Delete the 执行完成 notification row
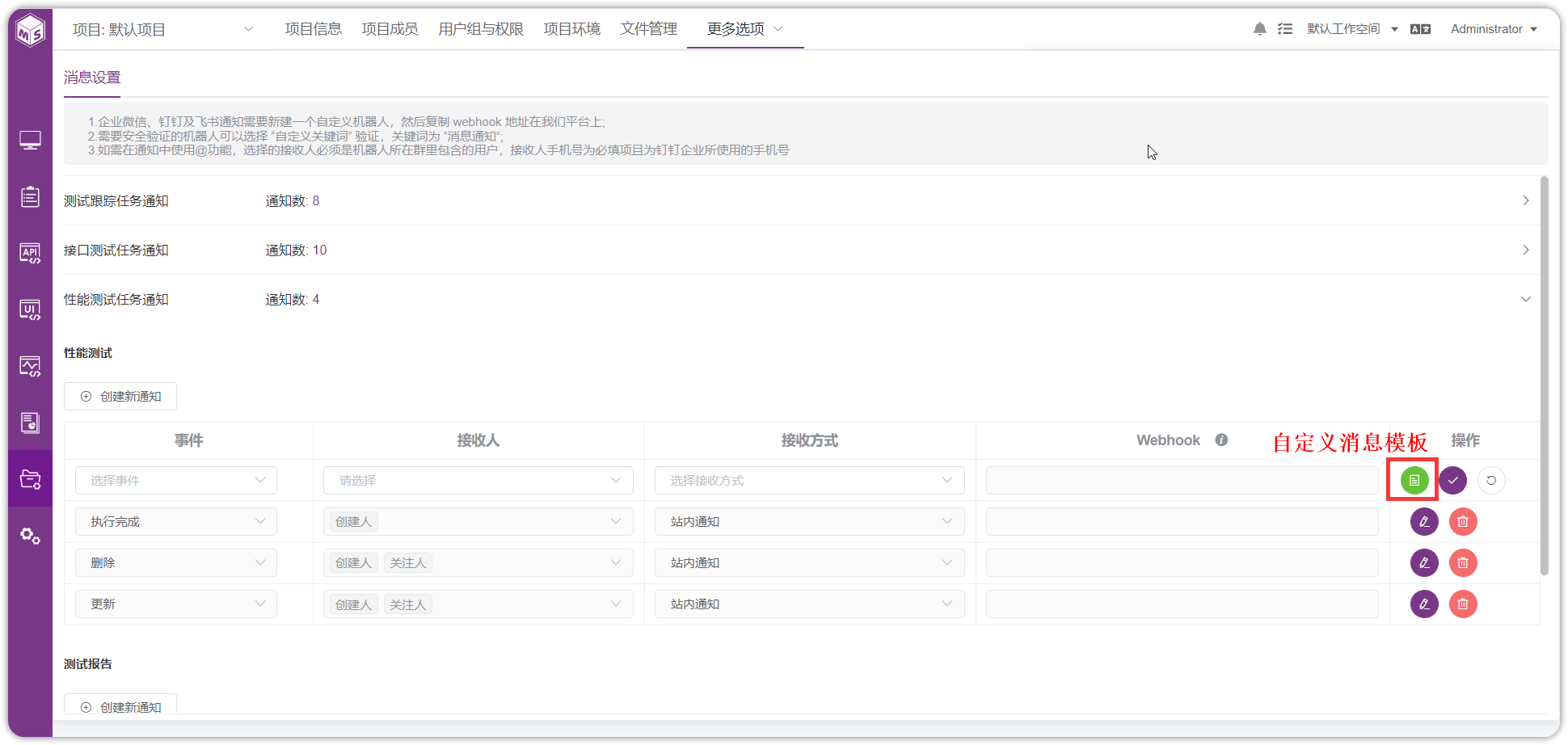 (1463, 521)
